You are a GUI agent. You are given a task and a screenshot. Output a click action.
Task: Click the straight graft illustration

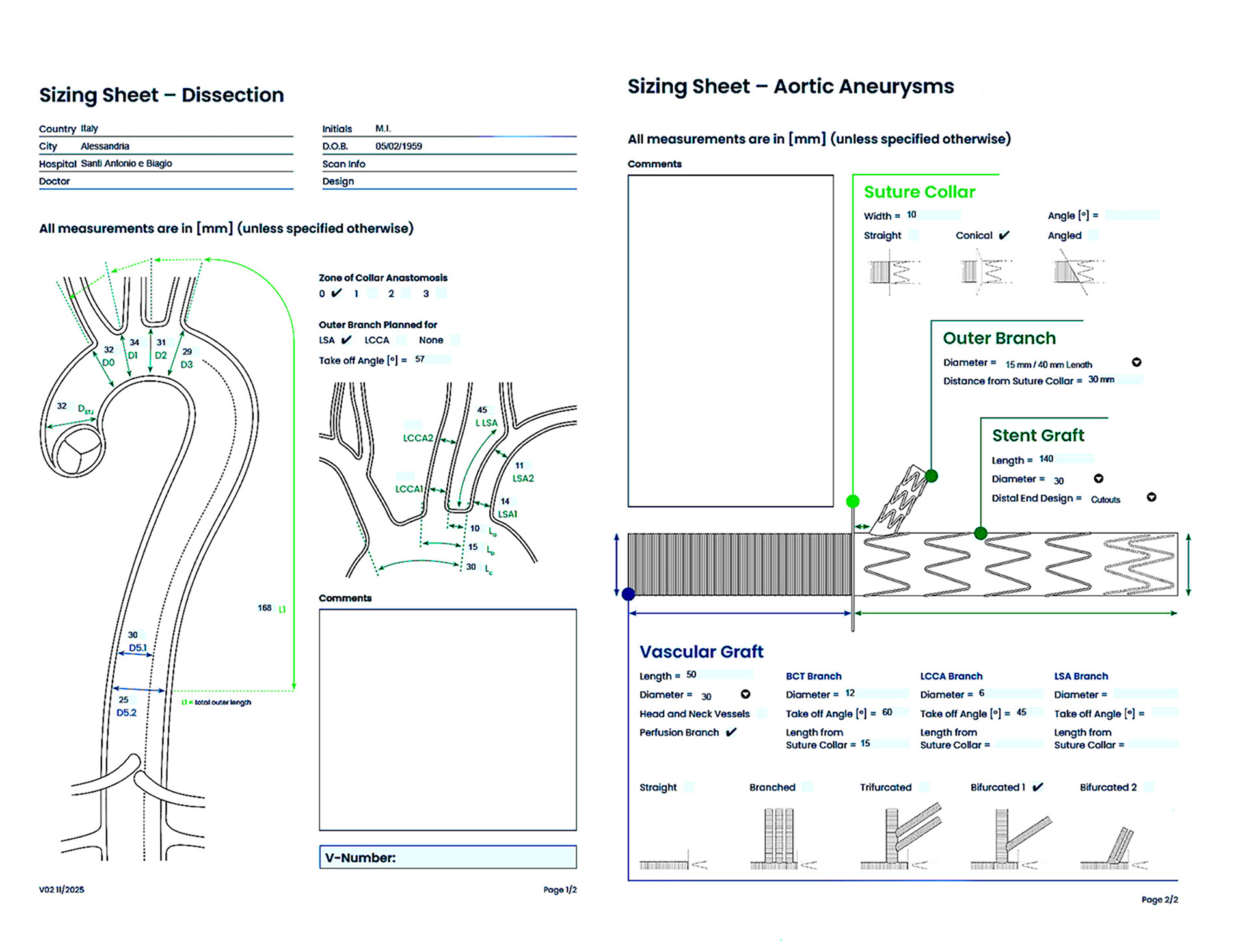point(673,859)
